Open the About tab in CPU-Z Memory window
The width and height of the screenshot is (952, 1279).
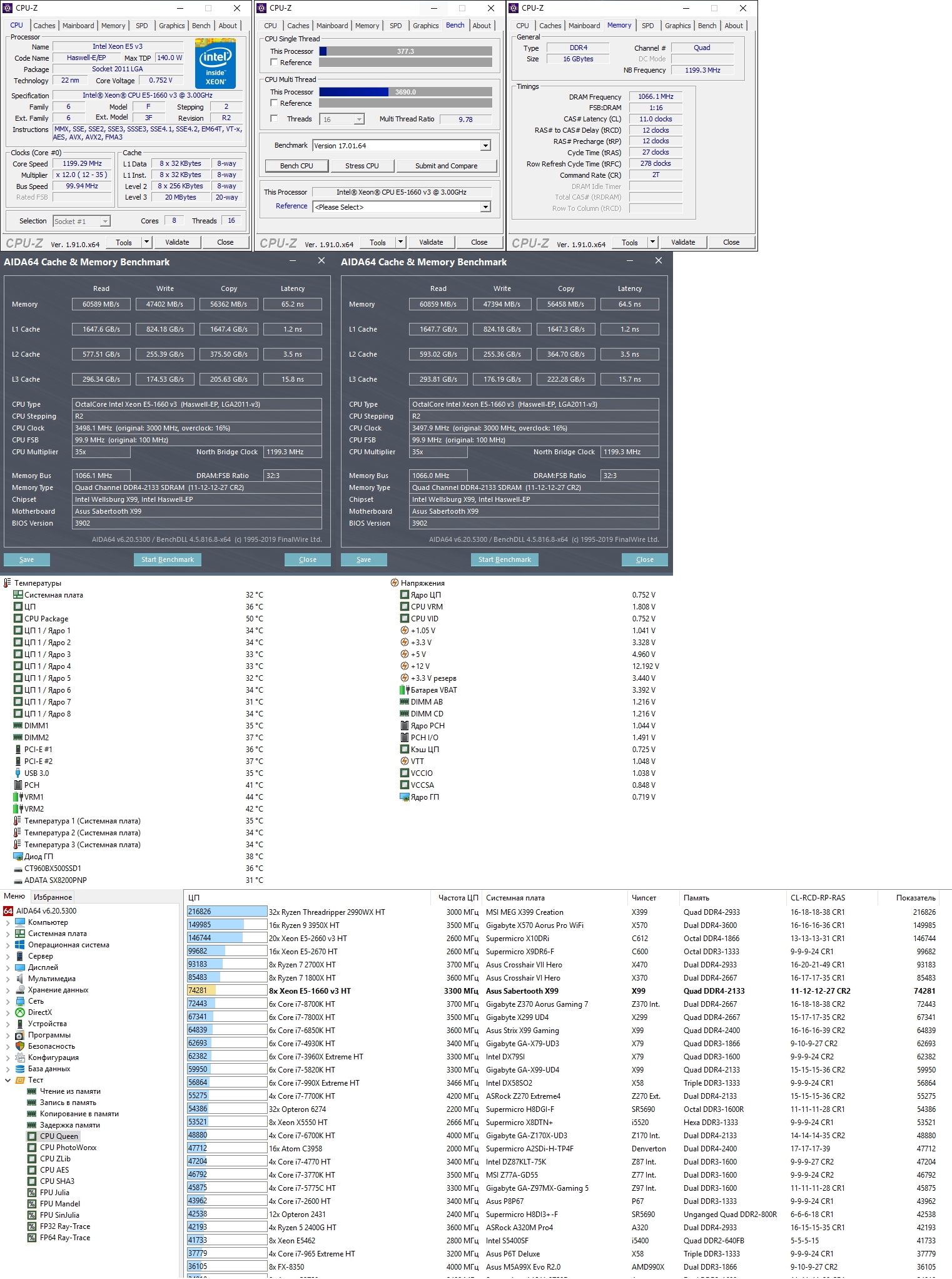tap(734, 26)
